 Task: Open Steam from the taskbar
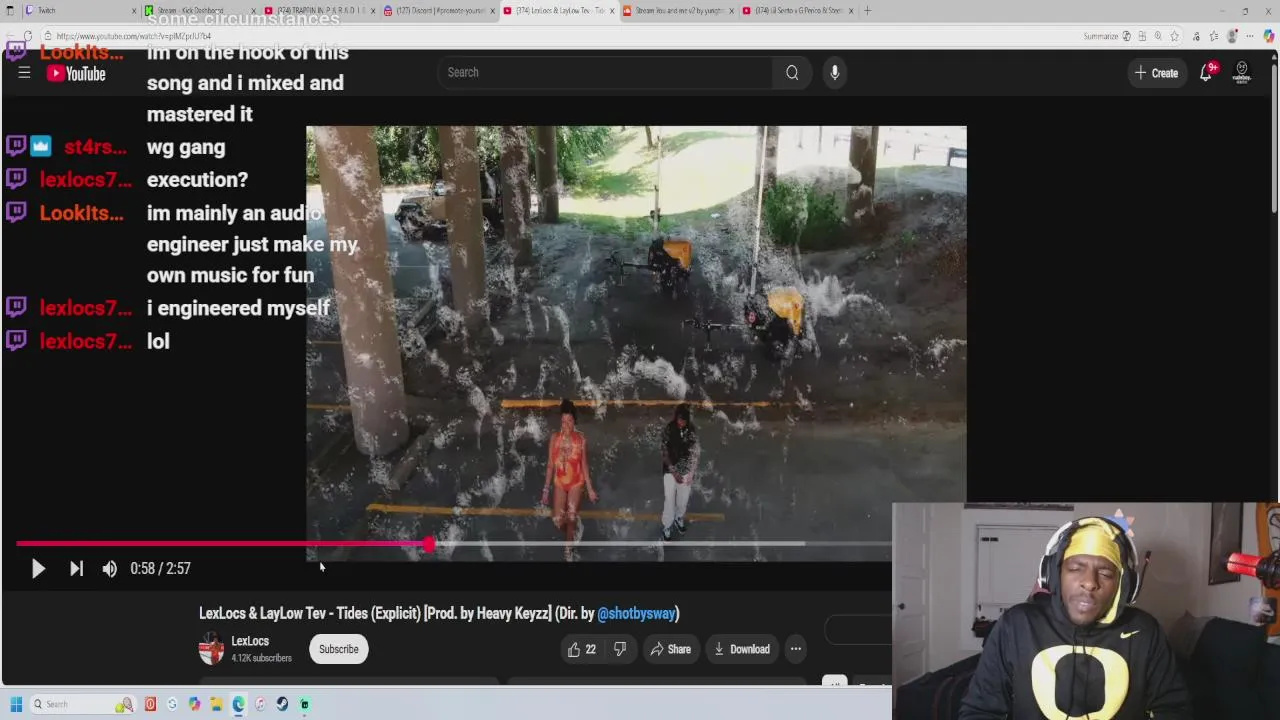(x=282, y=704)
